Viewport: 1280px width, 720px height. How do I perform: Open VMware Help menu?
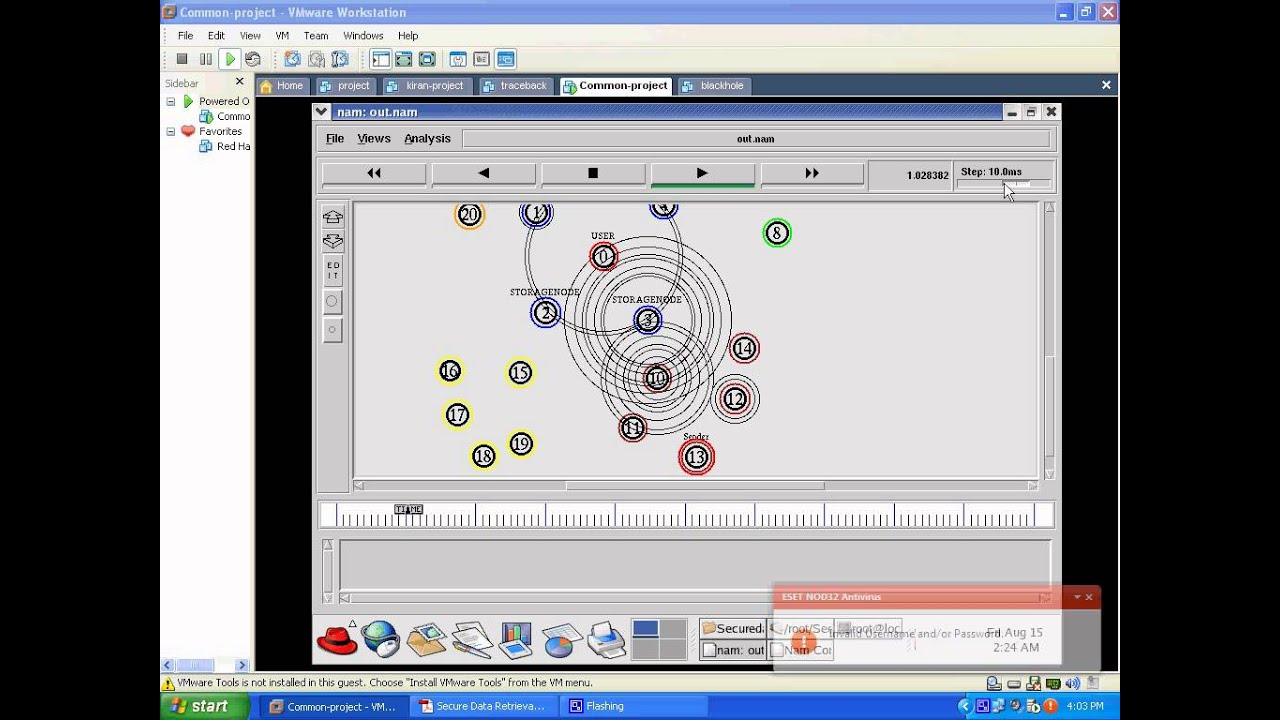[x=408, y=36]
